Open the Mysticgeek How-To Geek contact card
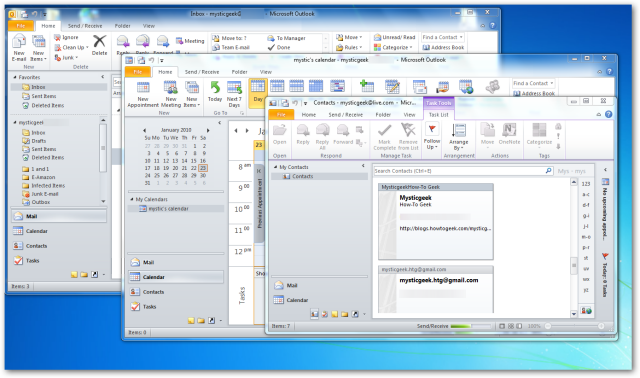This screenshot has height=378, width=640. tap(436, 222)
